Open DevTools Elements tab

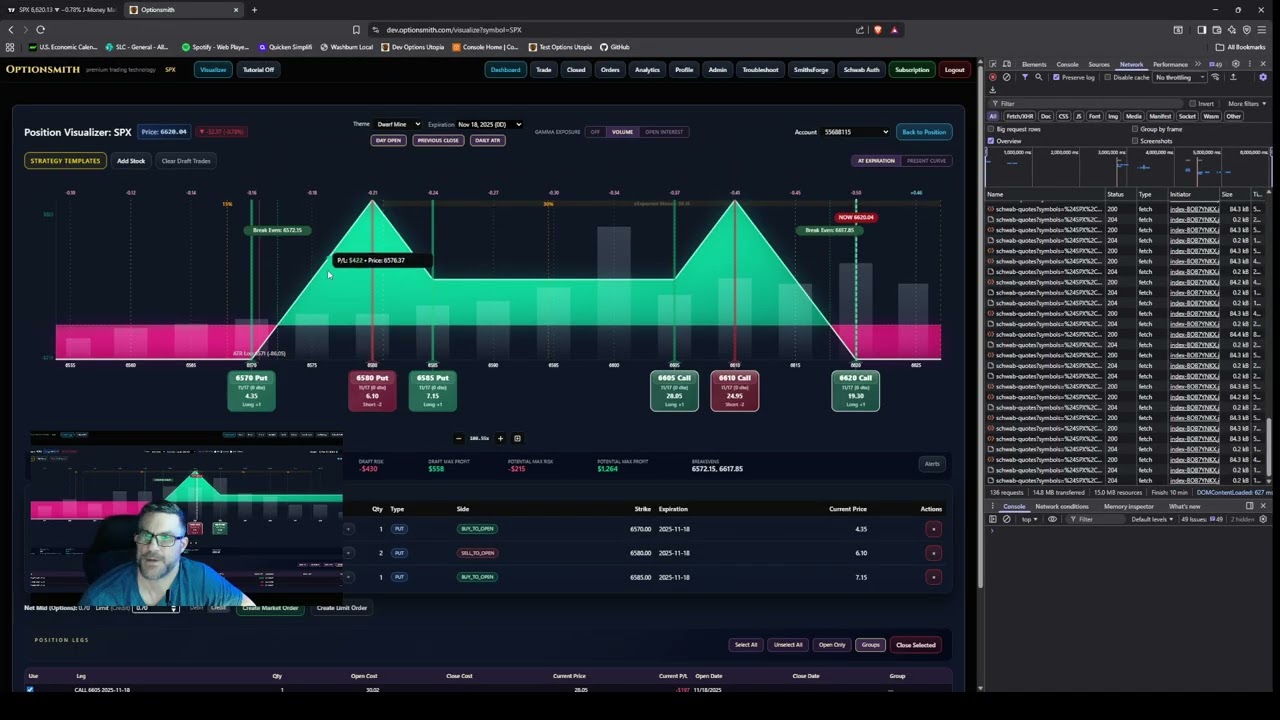pyautogui.click(x=1034, y=64)
